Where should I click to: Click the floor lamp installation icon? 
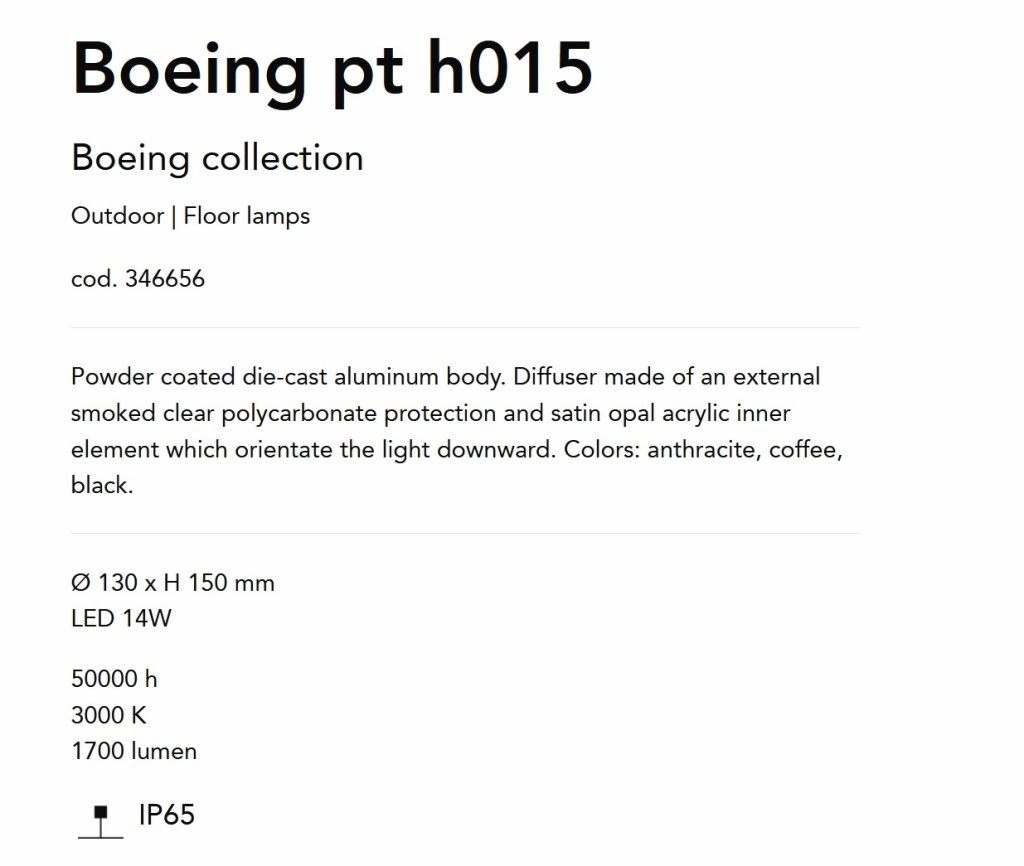coord(101,822)
